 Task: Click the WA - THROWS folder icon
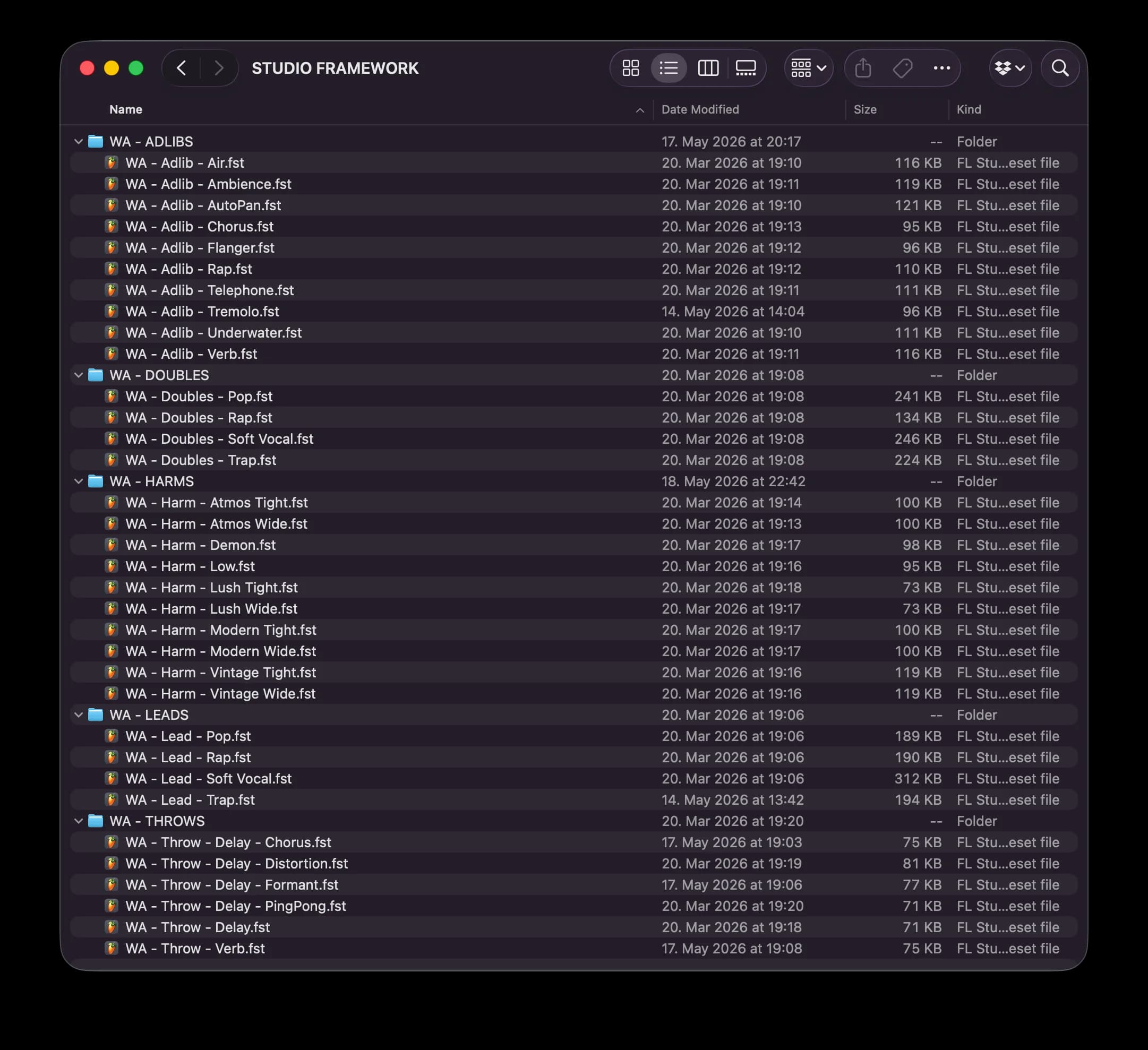96,821
